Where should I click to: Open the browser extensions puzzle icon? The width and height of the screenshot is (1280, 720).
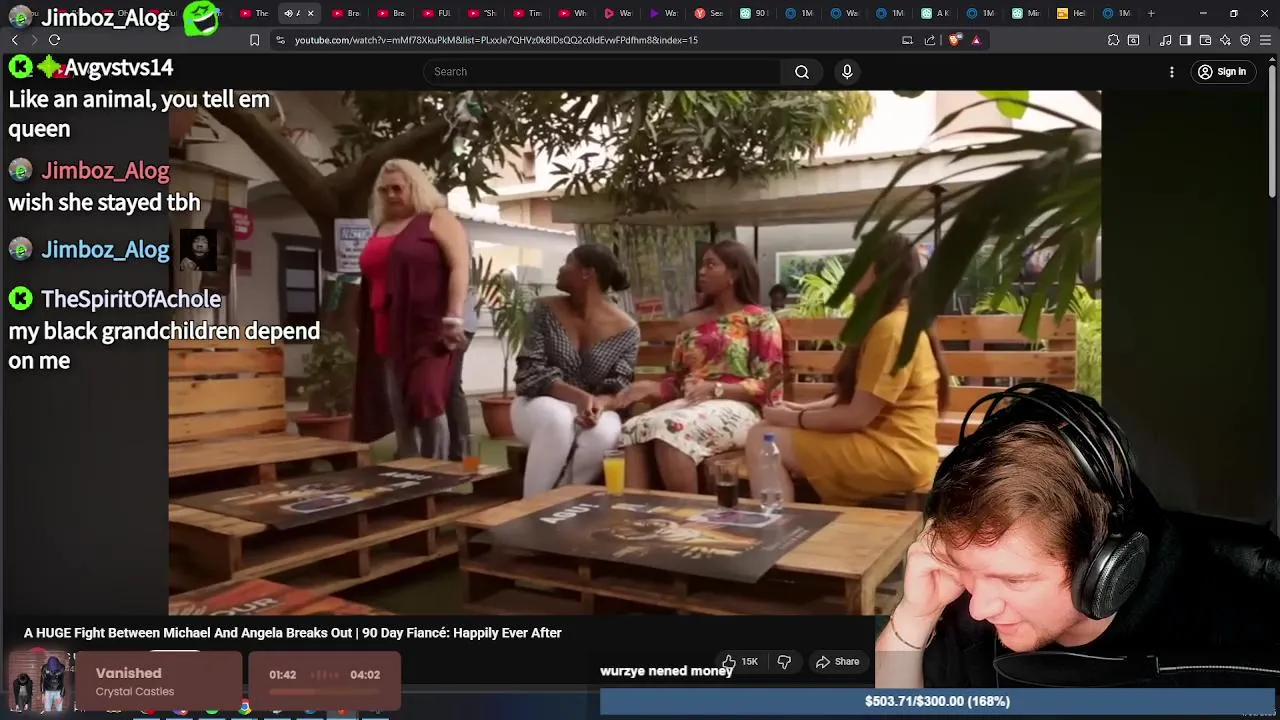point(1113,40)
